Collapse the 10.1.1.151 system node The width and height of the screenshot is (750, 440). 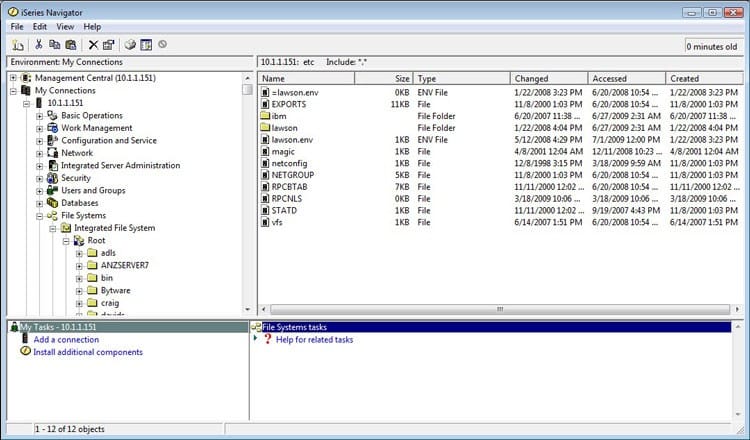26,103
